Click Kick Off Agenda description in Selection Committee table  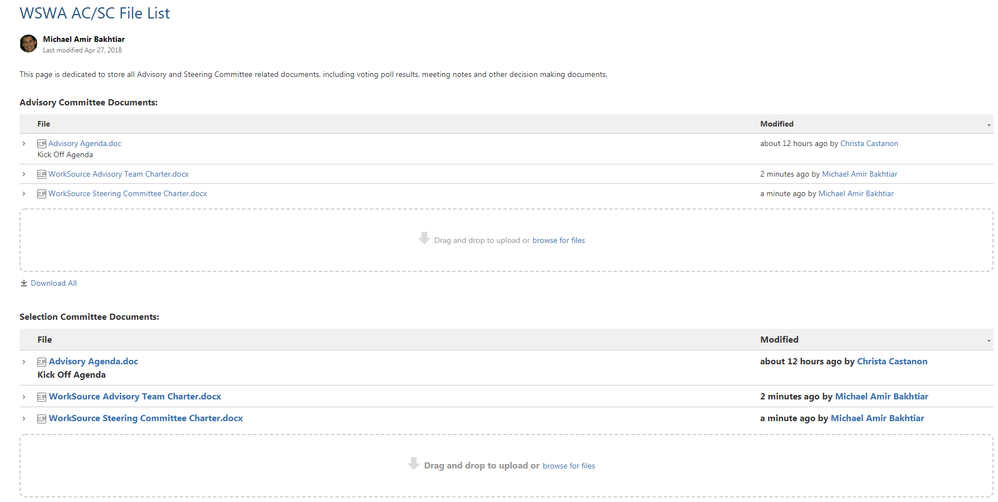click(71, 375)
